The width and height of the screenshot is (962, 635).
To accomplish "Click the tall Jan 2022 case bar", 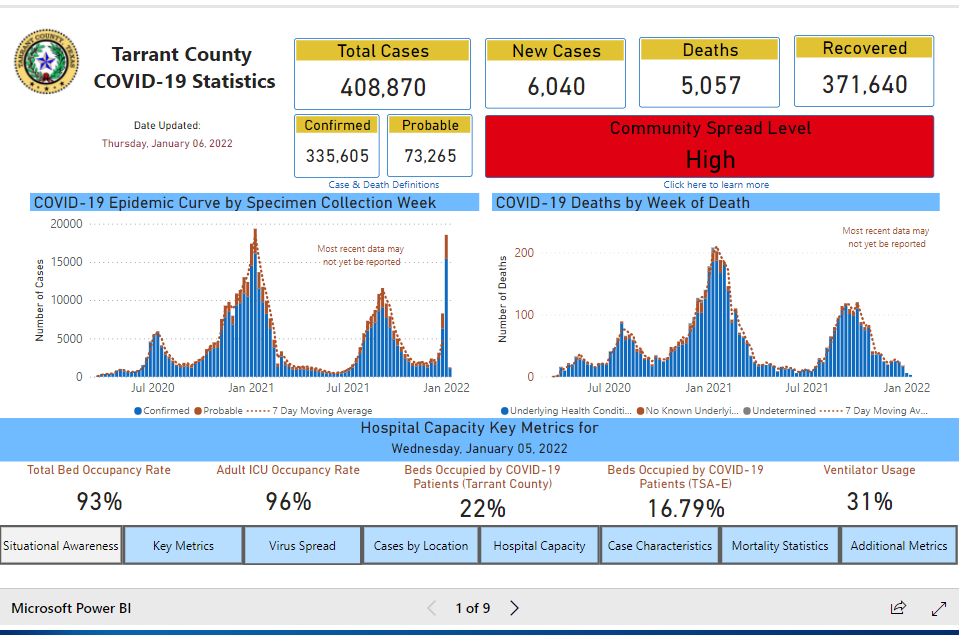I will click(447, 306).
